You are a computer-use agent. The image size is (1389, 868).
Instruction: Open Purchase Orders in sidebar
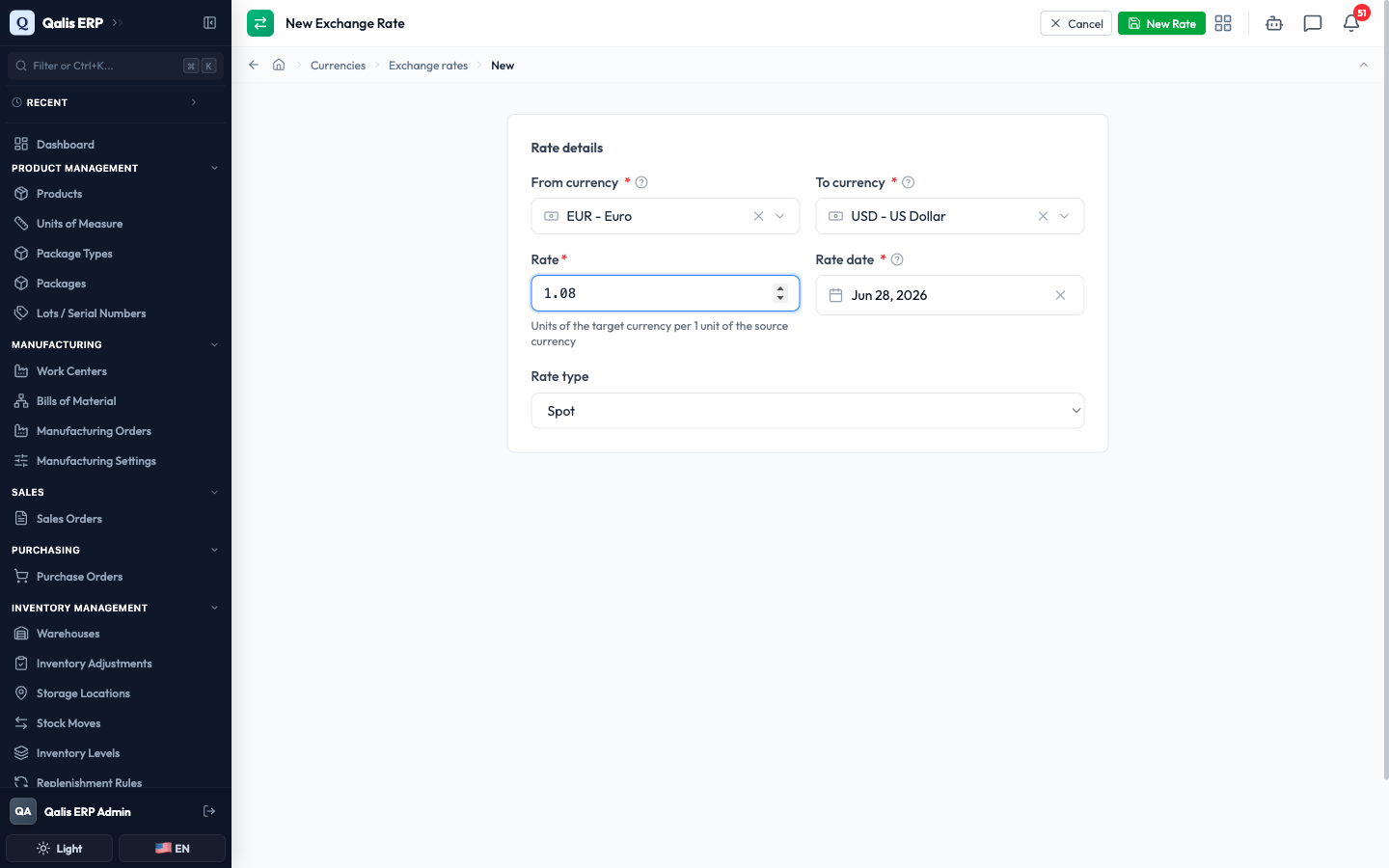coord(116,577)
